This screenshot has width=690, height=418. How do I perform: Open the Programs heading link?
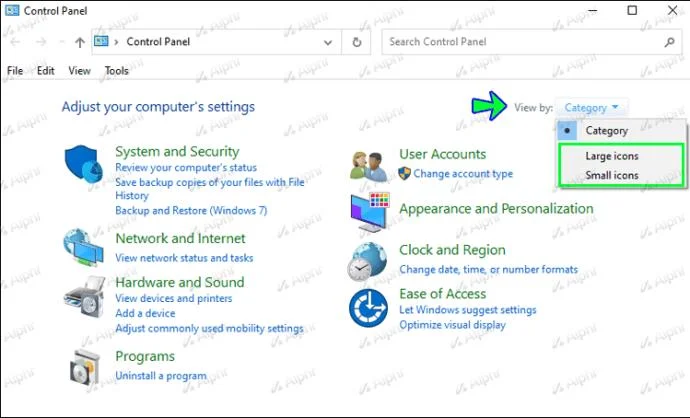[x=145, y=356]
